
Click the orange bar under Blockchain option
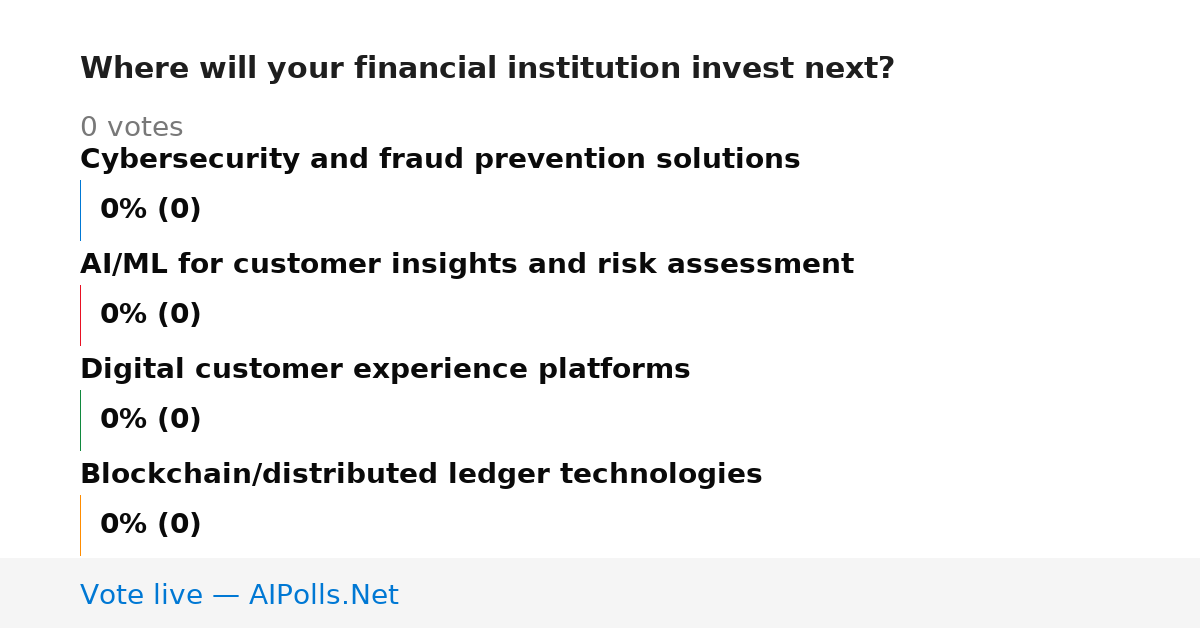[x=80, y=525]
